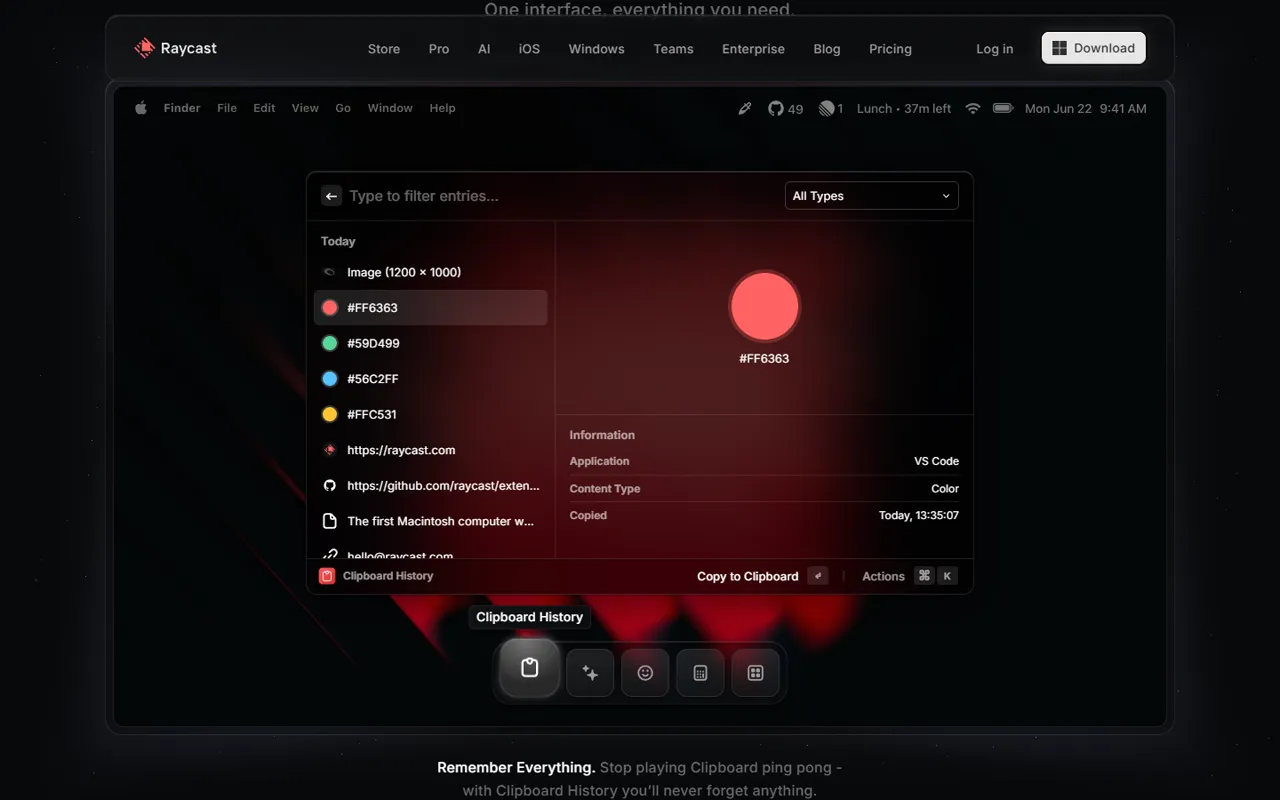Click the Lunch 37m left menu bar item
The image size is (1280, 800).
(904, 108)
